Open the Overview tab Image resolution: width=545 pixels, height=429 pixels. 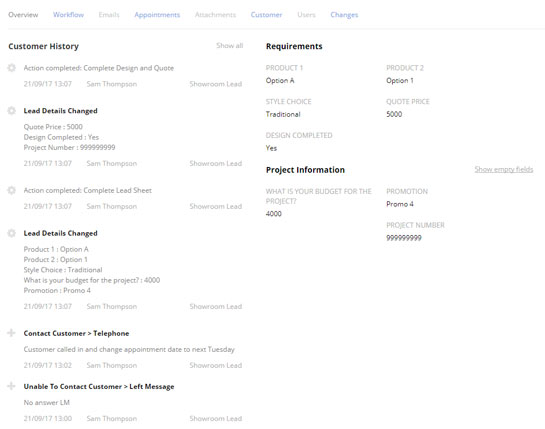pyautogui.click(x=23, y=15)
